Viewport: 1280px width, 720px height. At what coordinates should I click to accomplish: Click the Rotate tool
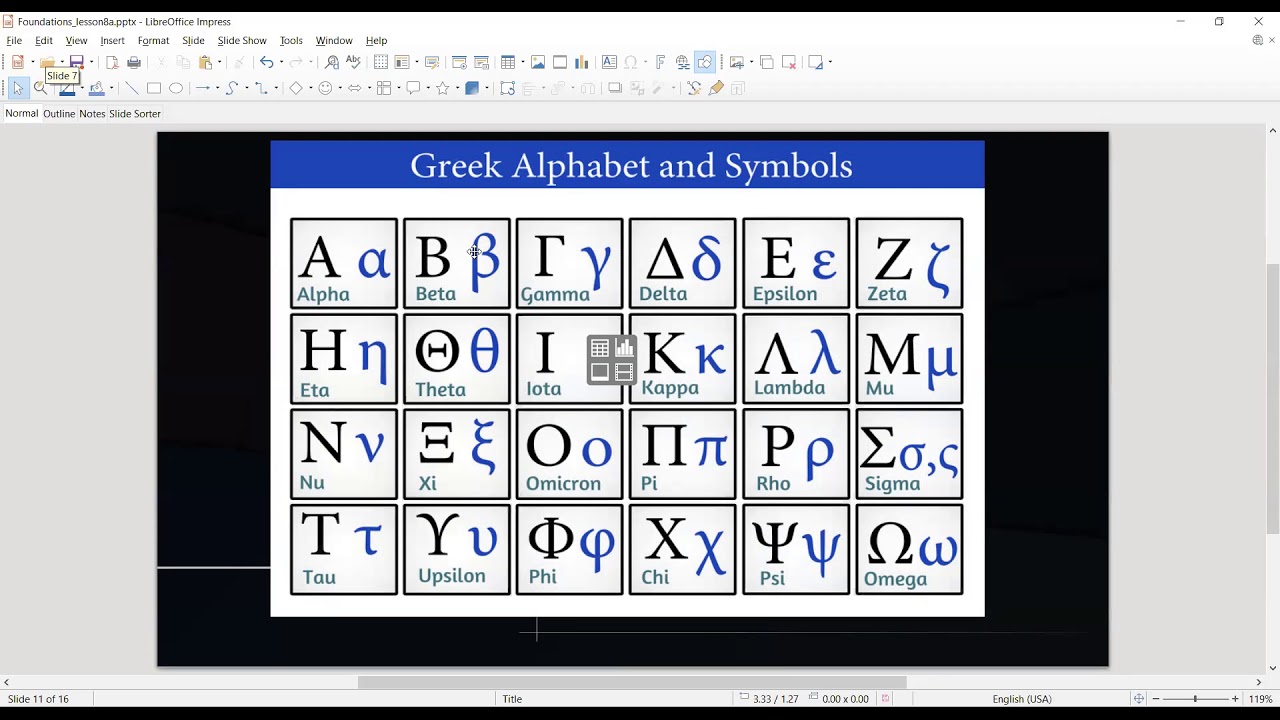tap(507, 88)
